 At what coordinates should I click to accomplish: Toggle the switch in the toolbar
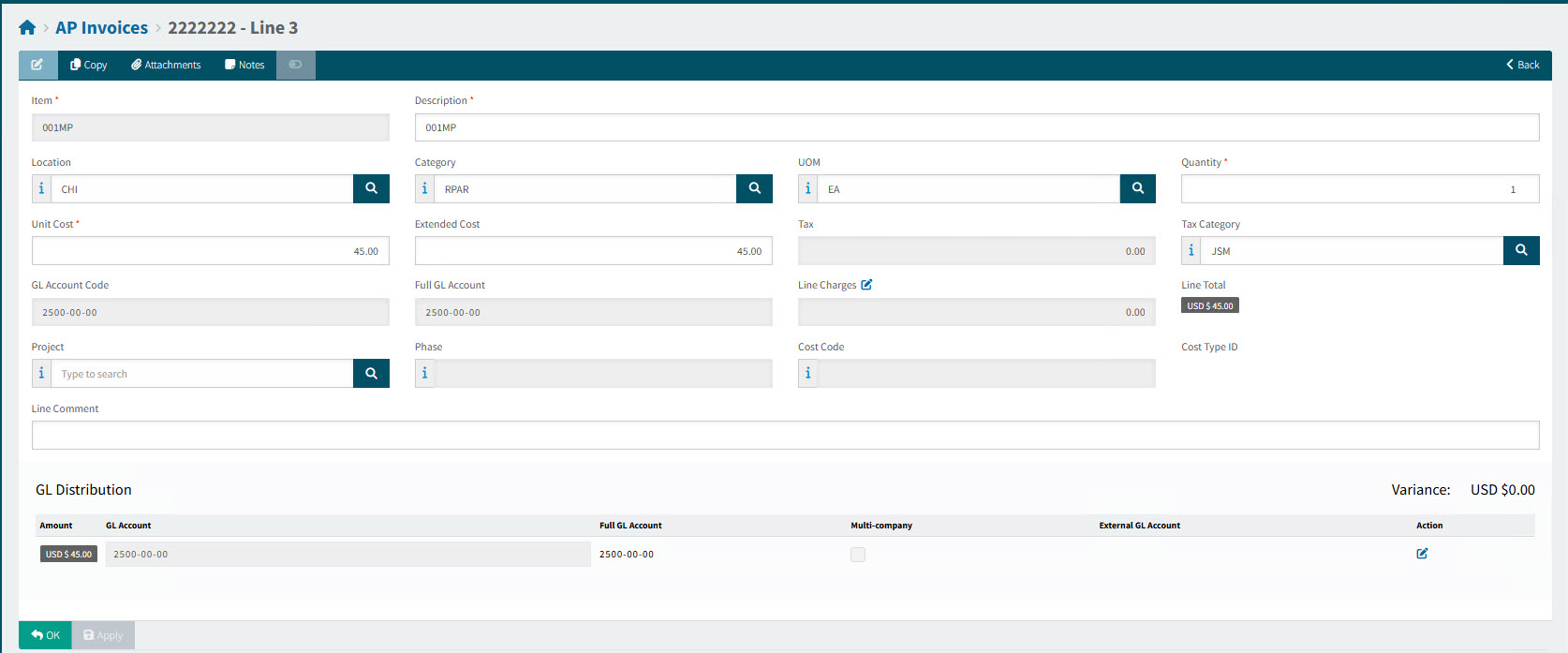point(295,65)
